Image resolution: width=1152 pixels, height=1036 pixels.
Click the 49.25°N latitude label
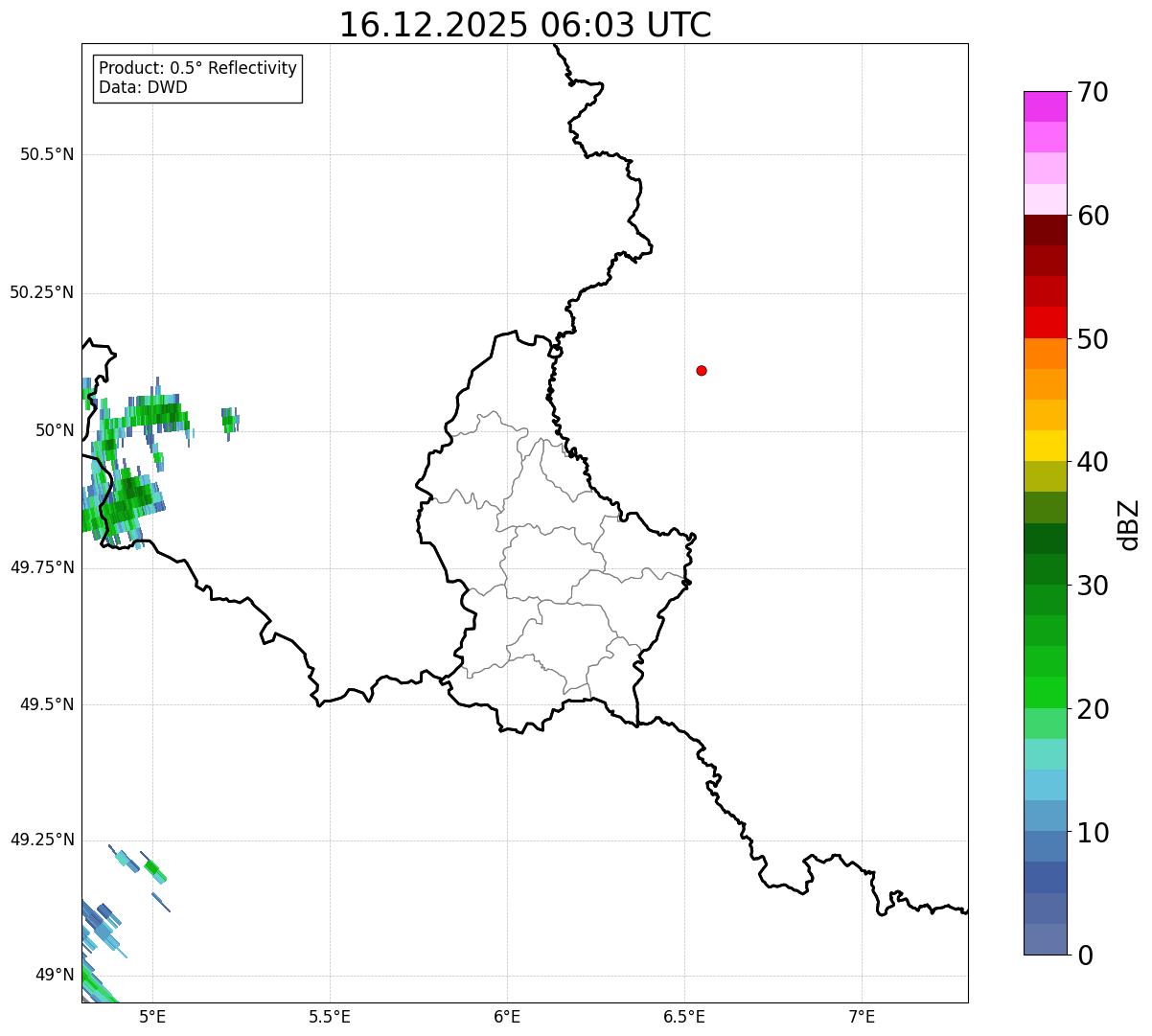click(42, 840)
